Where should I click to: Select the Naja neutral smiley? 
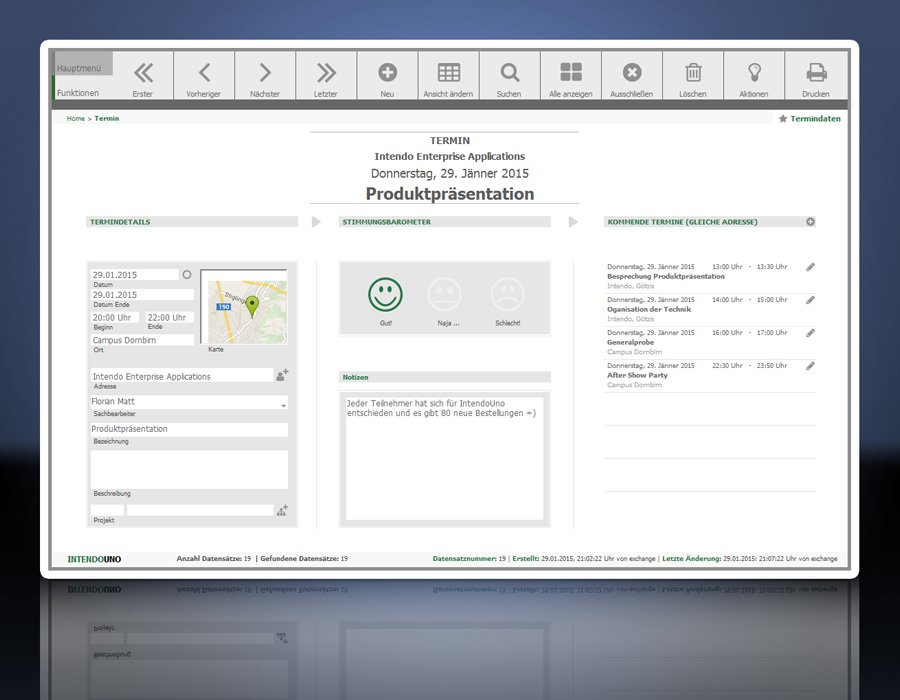445,294
